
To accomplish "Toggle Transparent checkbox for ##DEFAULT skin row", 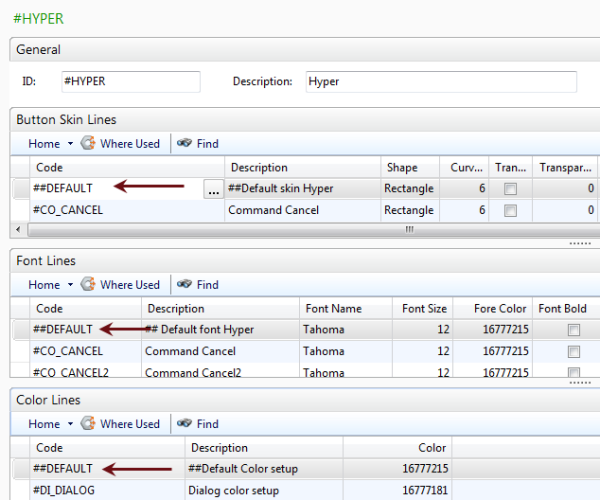I will pyautogui.click(x=511, y=189).
